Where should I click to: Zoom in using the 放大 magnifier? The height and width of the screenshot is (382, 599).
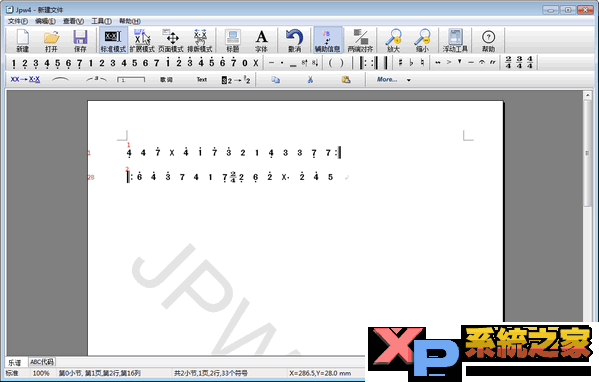tap(393, 40)
